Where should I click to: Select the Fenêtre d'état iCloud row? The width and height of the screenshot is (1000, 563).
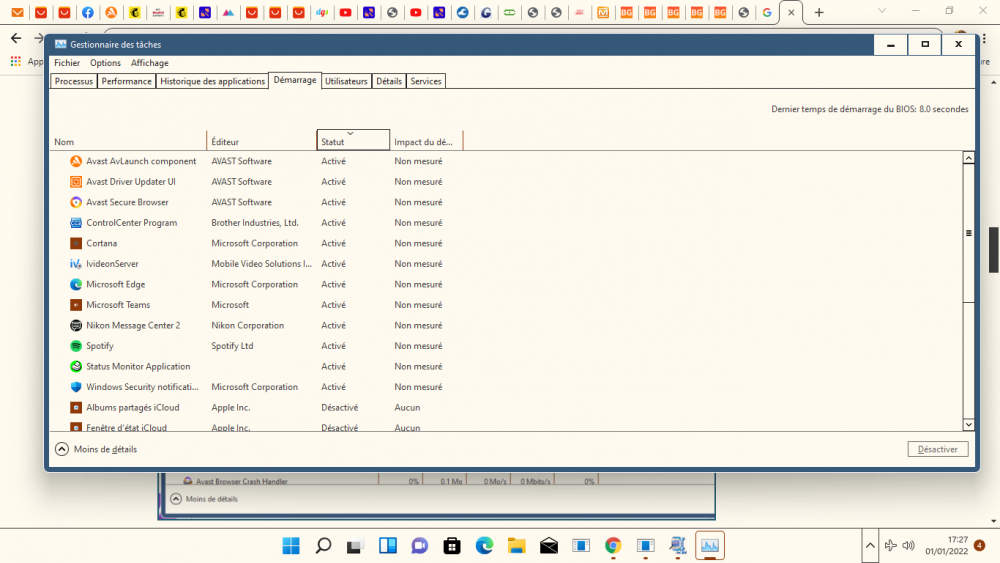506,427
